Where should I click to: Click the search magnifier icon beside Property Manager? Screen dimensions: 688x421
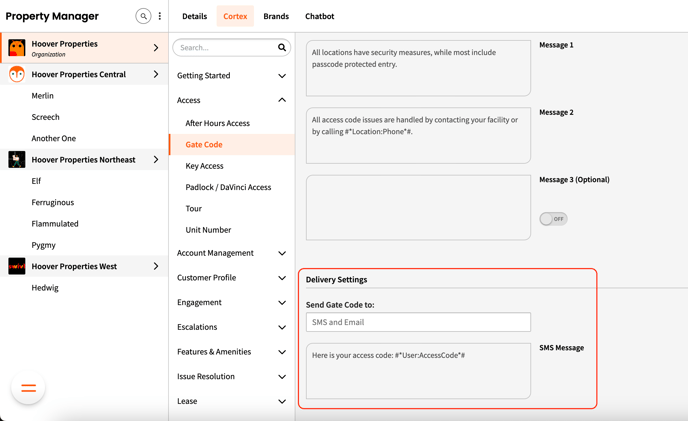[x=143, y=16]
